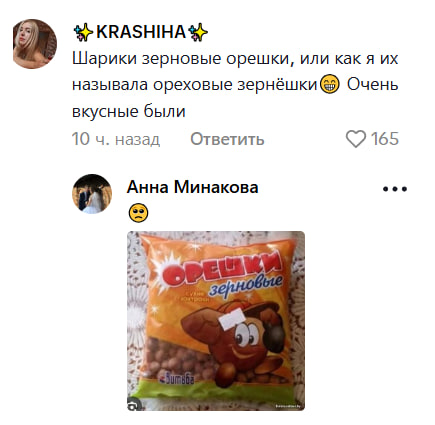Click the red Орешки title on the package
435x425 pixels.
[223, 269]
